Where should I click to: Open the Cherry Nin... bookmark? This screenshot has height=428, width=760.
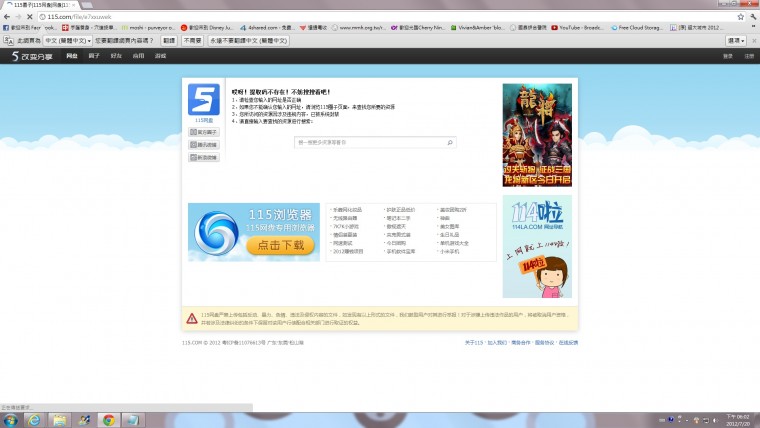pyautogui.click(x=418, y=28)
